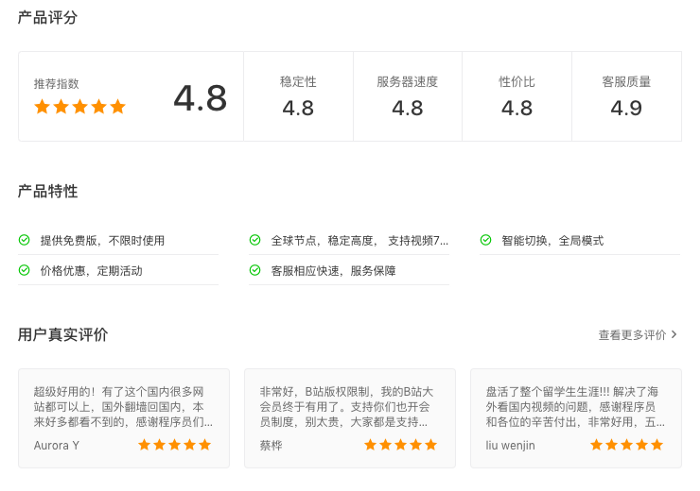This screenshot has height=491, width=700.
Task: Select the 客服质量 4.9 score cell
Action: click(626, 96)
